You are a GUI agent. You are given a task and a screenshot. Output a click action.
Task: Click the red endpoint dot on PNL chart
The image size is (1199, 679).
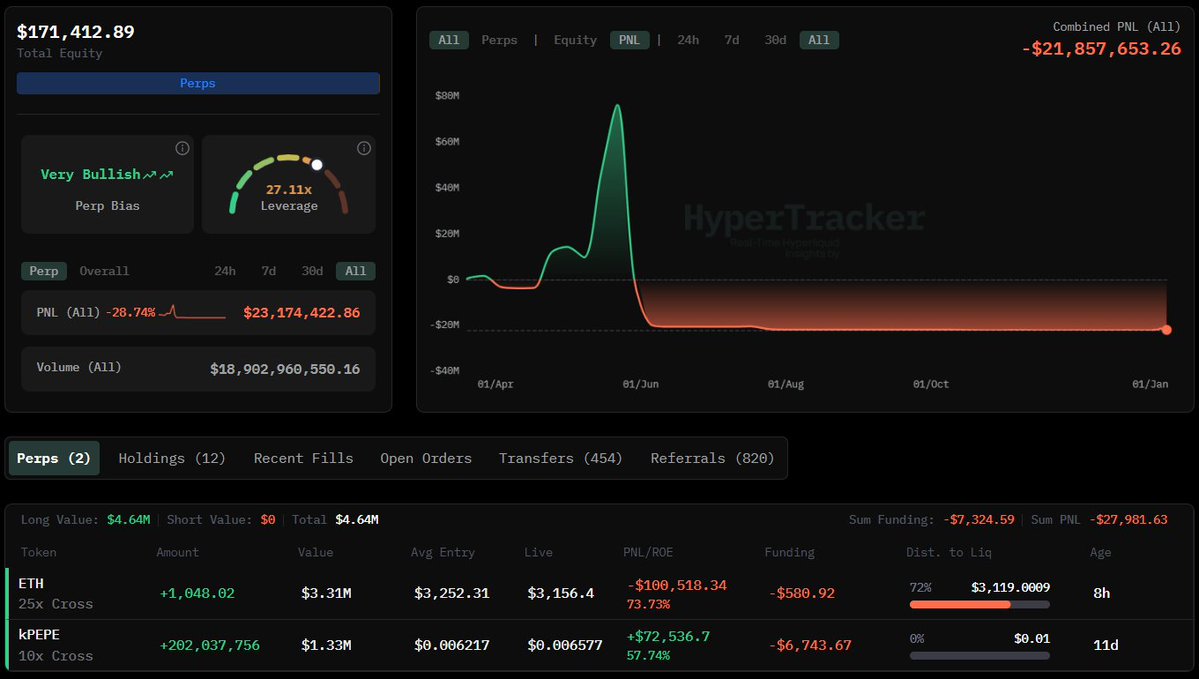pyautogui.click(x=1166, y=329)
